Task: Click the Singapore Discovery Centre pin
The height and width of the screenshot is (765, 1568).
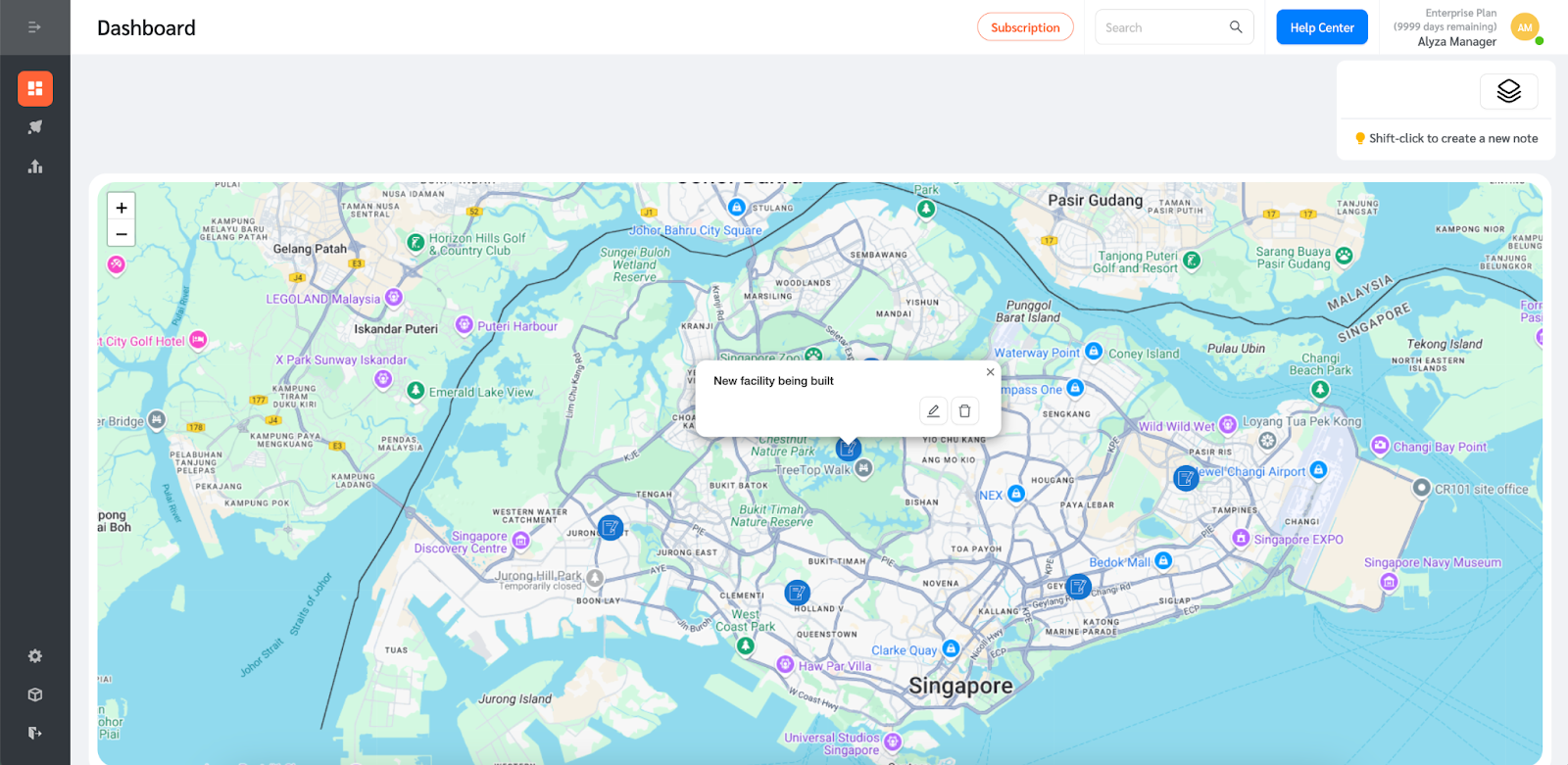Action: pyautogui.click(x=521, y=540)
